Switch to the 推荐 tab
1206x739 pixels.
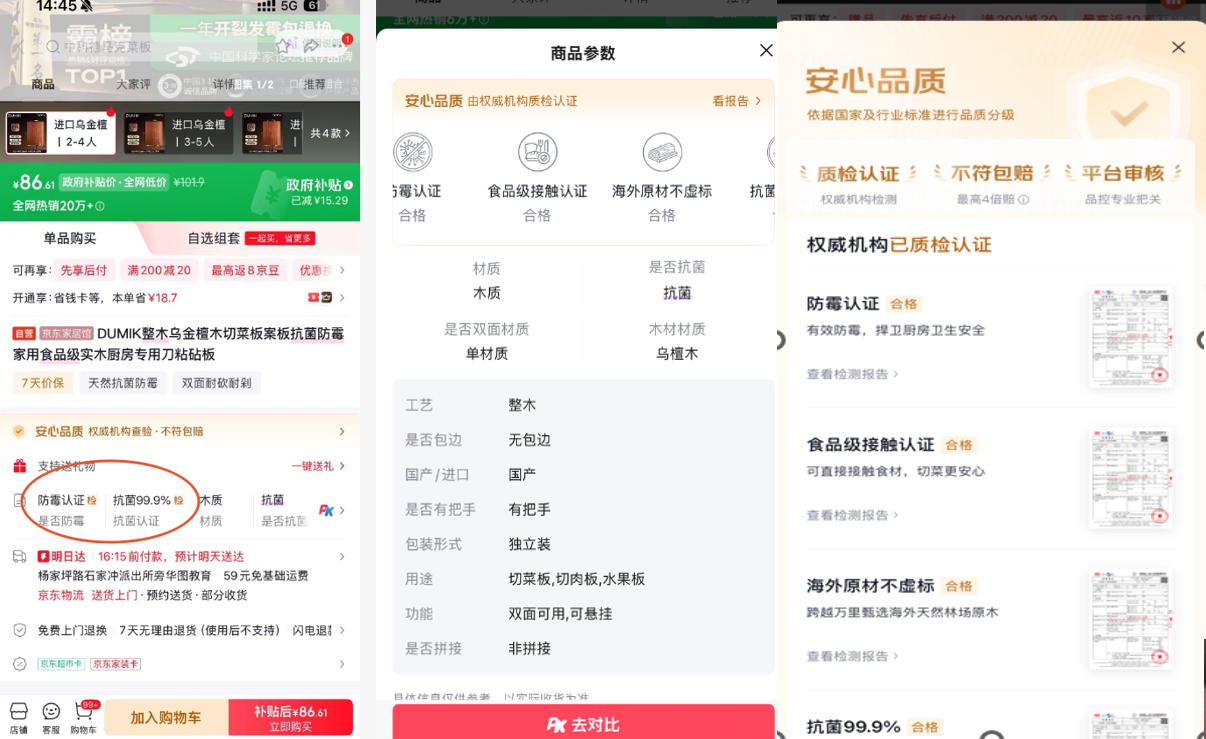[315, 85]
